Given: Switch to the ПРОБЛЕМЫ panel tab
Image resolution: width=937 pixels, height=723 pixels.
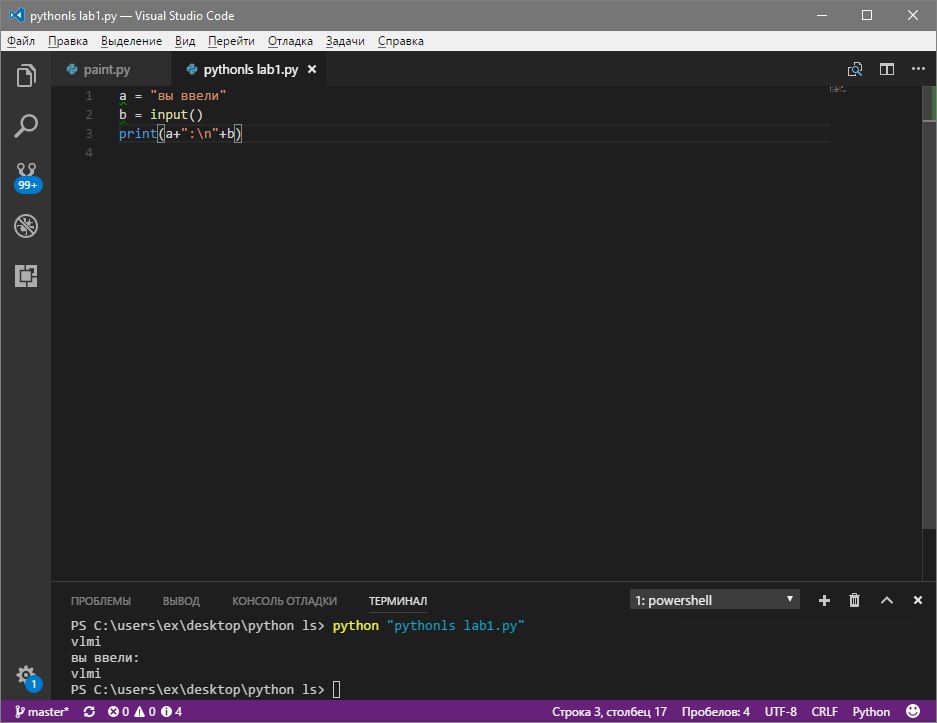Looking at the screenshot, I should click(x=100, y=601).
